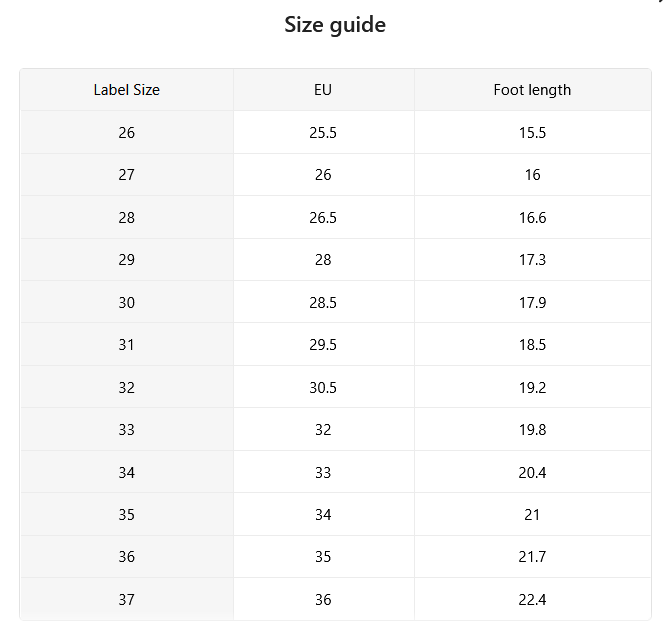667x628 pixels.
Task: Click EU value 29.5 cell
Action: pyautogui.click(x=324, y=344)
